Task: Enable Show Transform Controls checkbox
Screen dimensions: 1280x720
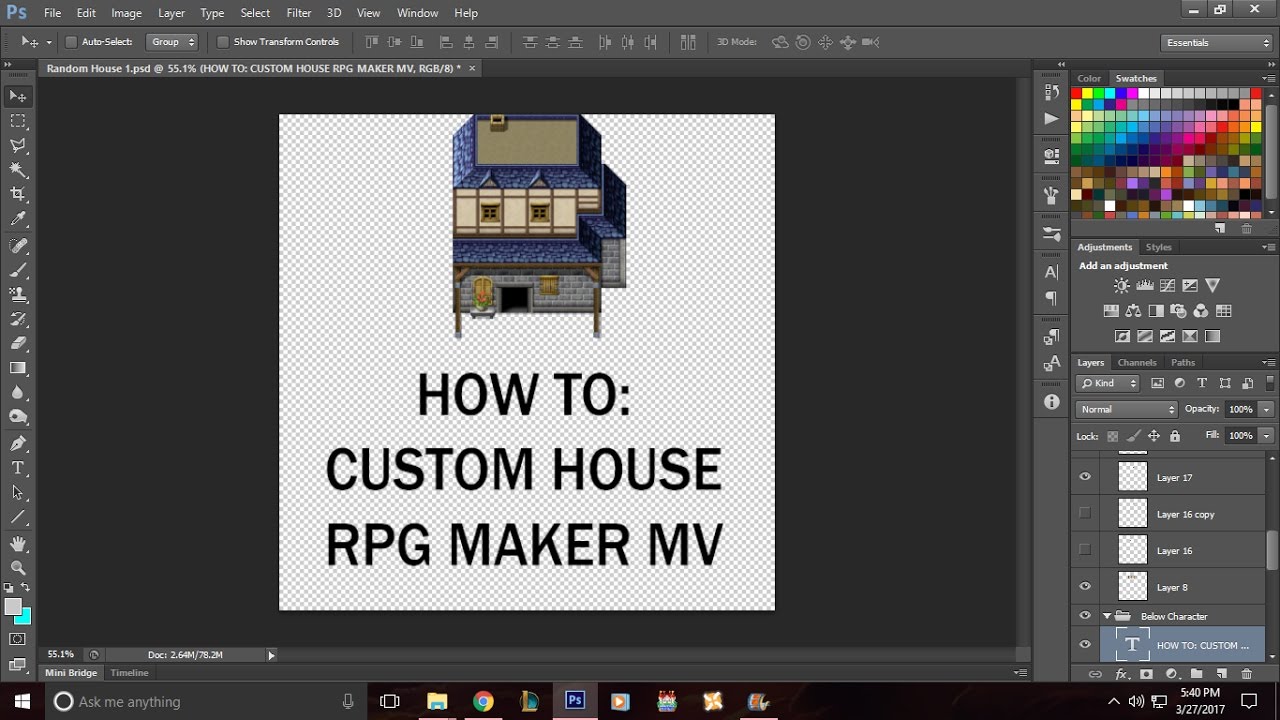Action: click(x=223, y=42)
